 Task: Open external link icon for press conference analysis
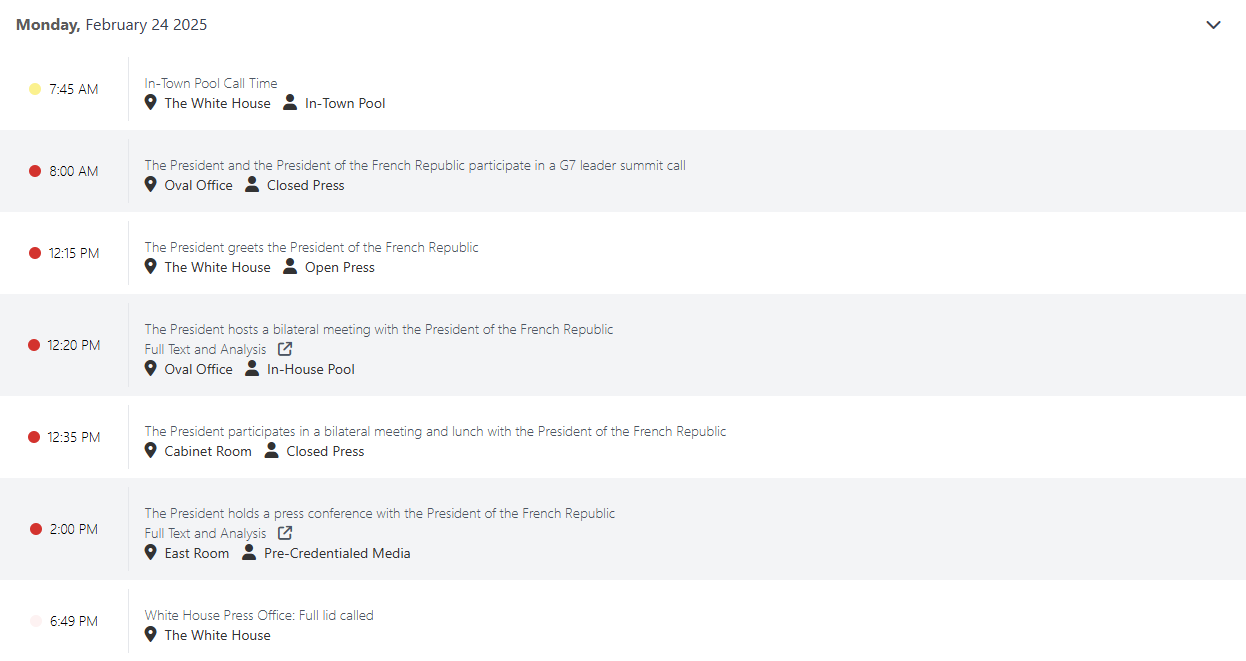(285, 533)
